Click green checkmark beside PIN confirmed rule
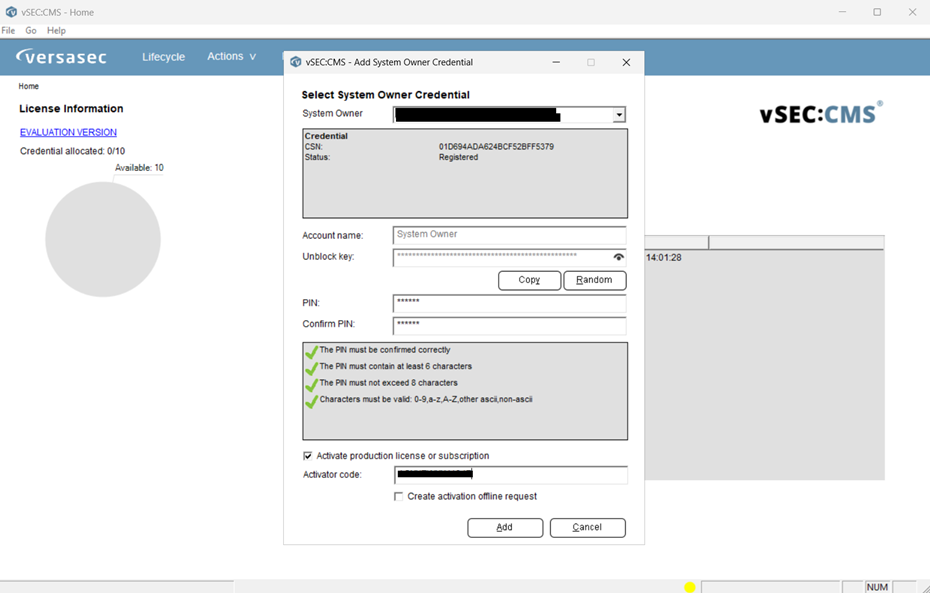This screenshot has width=930, height=593. [311, 352]
